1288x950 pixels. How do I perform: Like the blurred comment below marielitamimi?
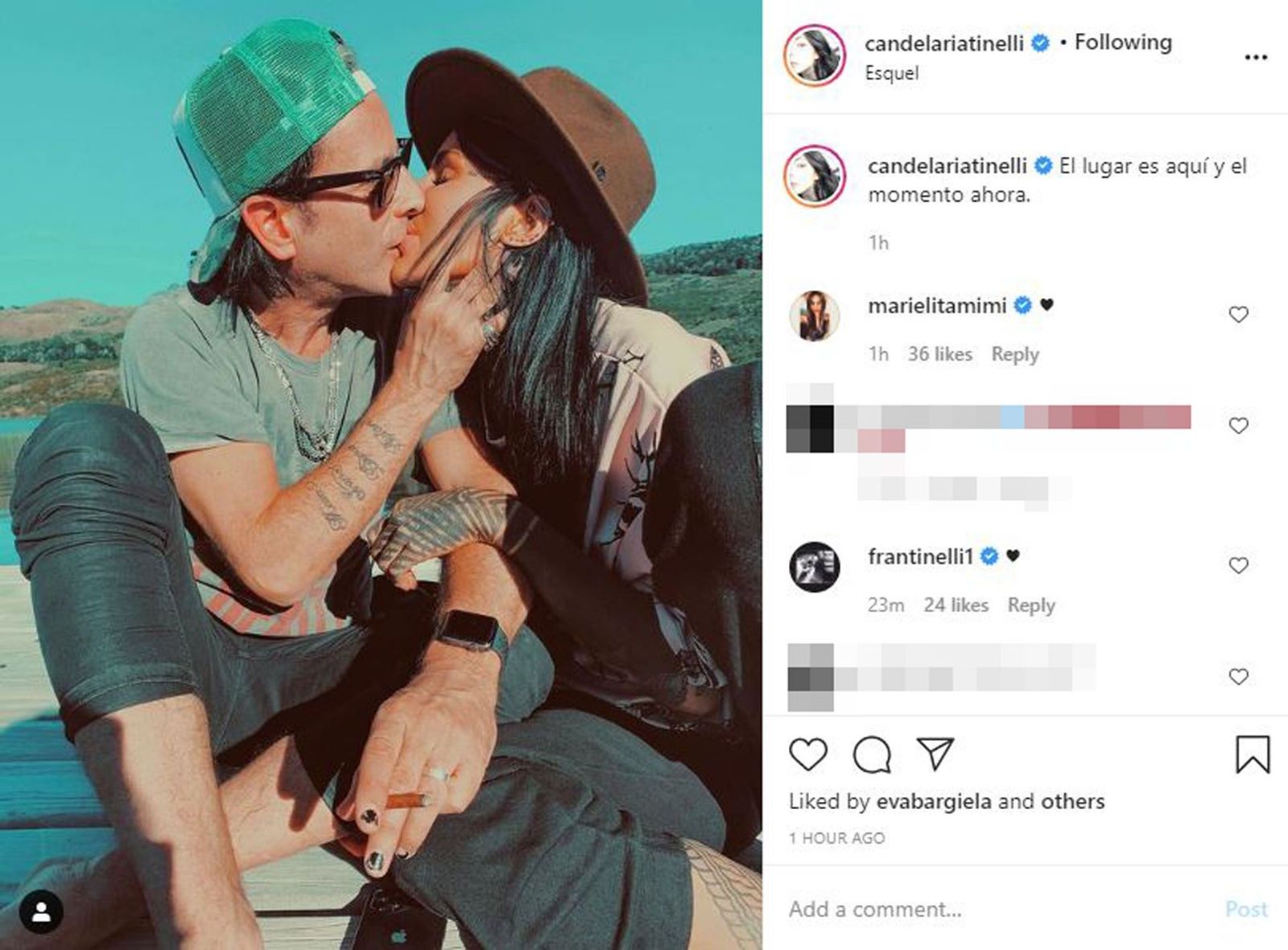pos(1238,426)
